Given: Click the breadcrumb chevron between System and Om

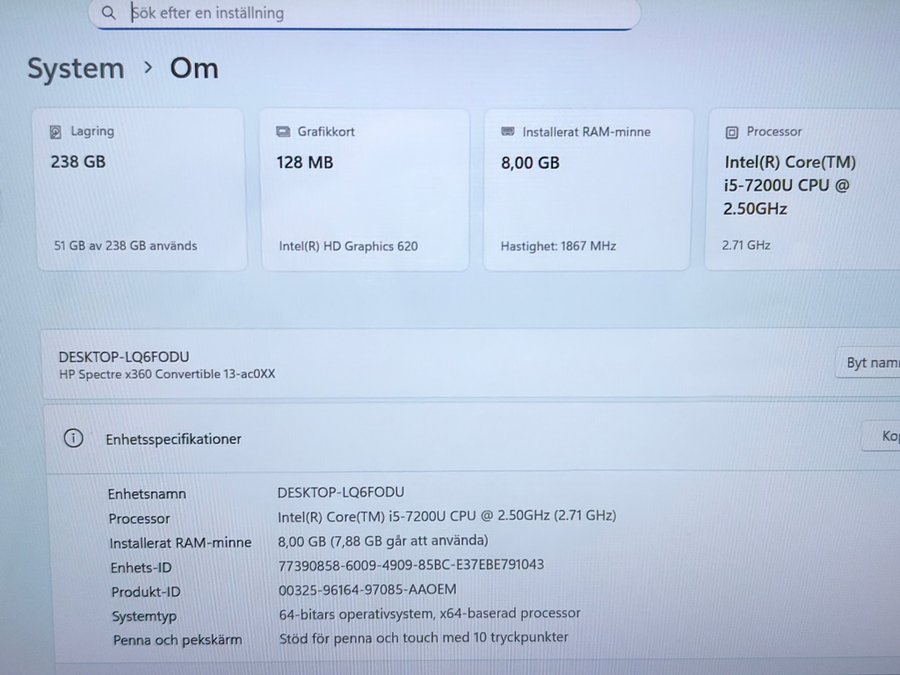Looking at the screenshot, I should 148,68.
